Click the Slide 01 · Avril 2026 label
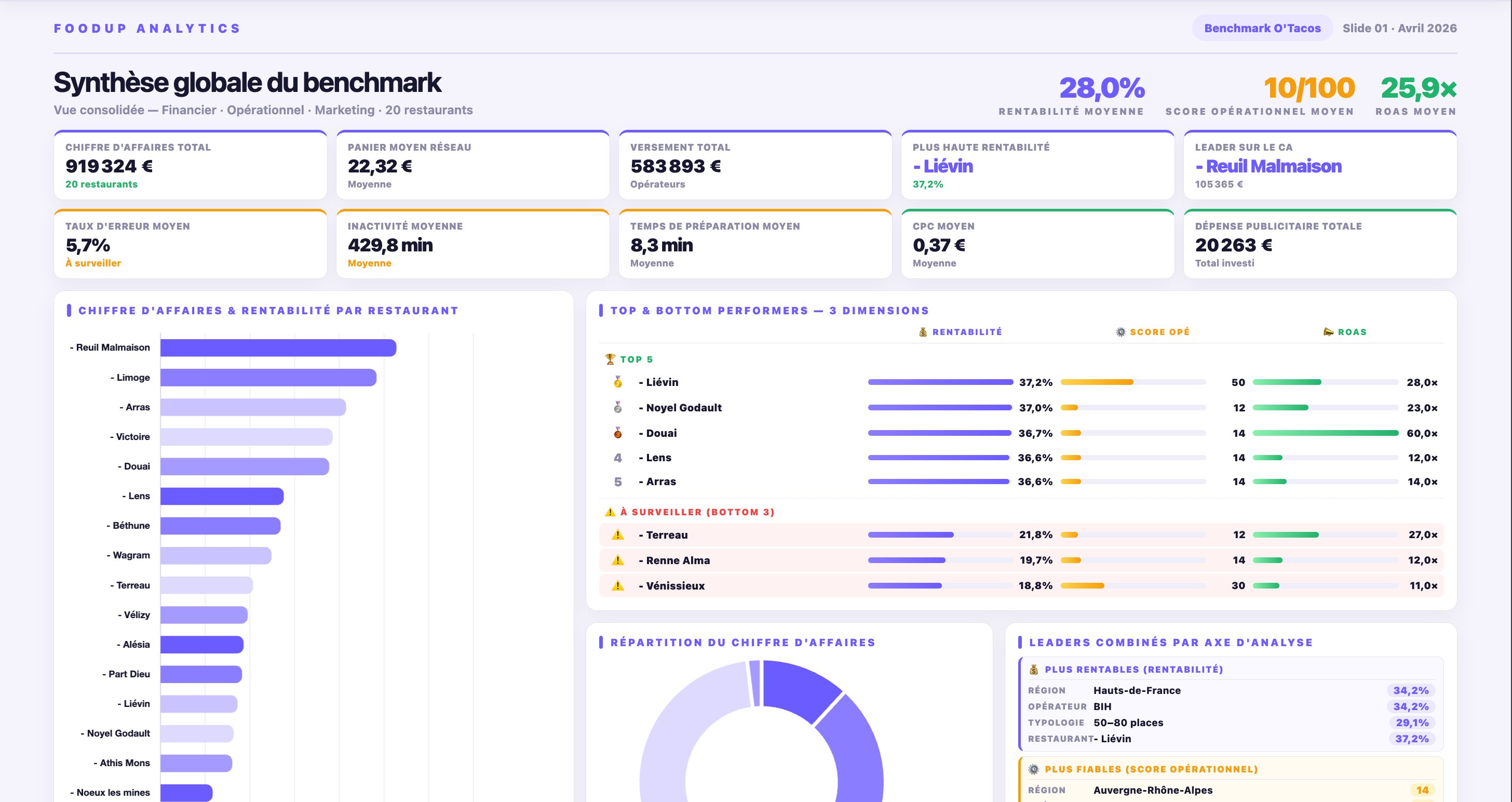This screenshot has width=1512, height=802. pos(1399,28)
